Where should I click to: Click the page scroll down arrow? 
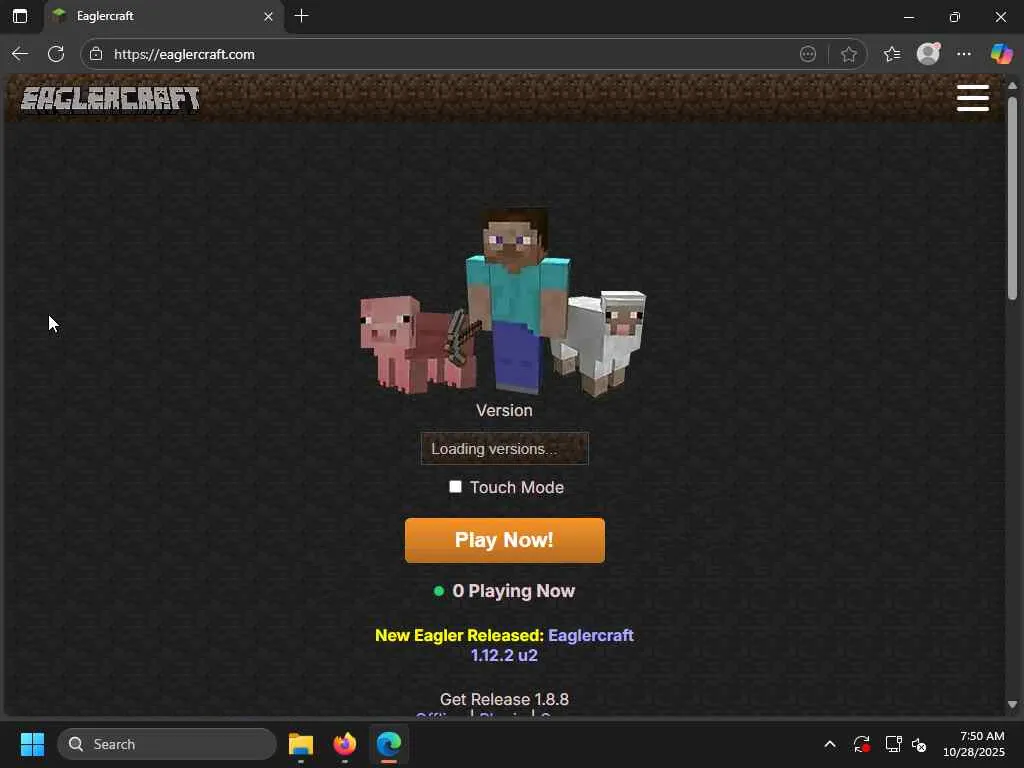pyautogui.click(x=1012, y=704)
